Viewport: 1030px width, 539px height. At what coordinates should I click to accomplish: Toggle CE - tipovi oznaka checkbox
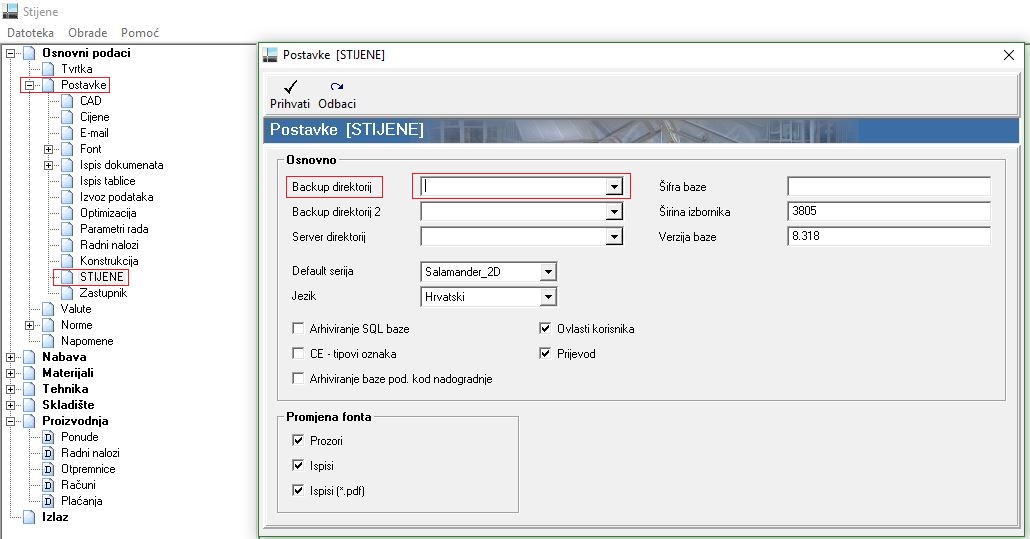(x=298, y=353)
